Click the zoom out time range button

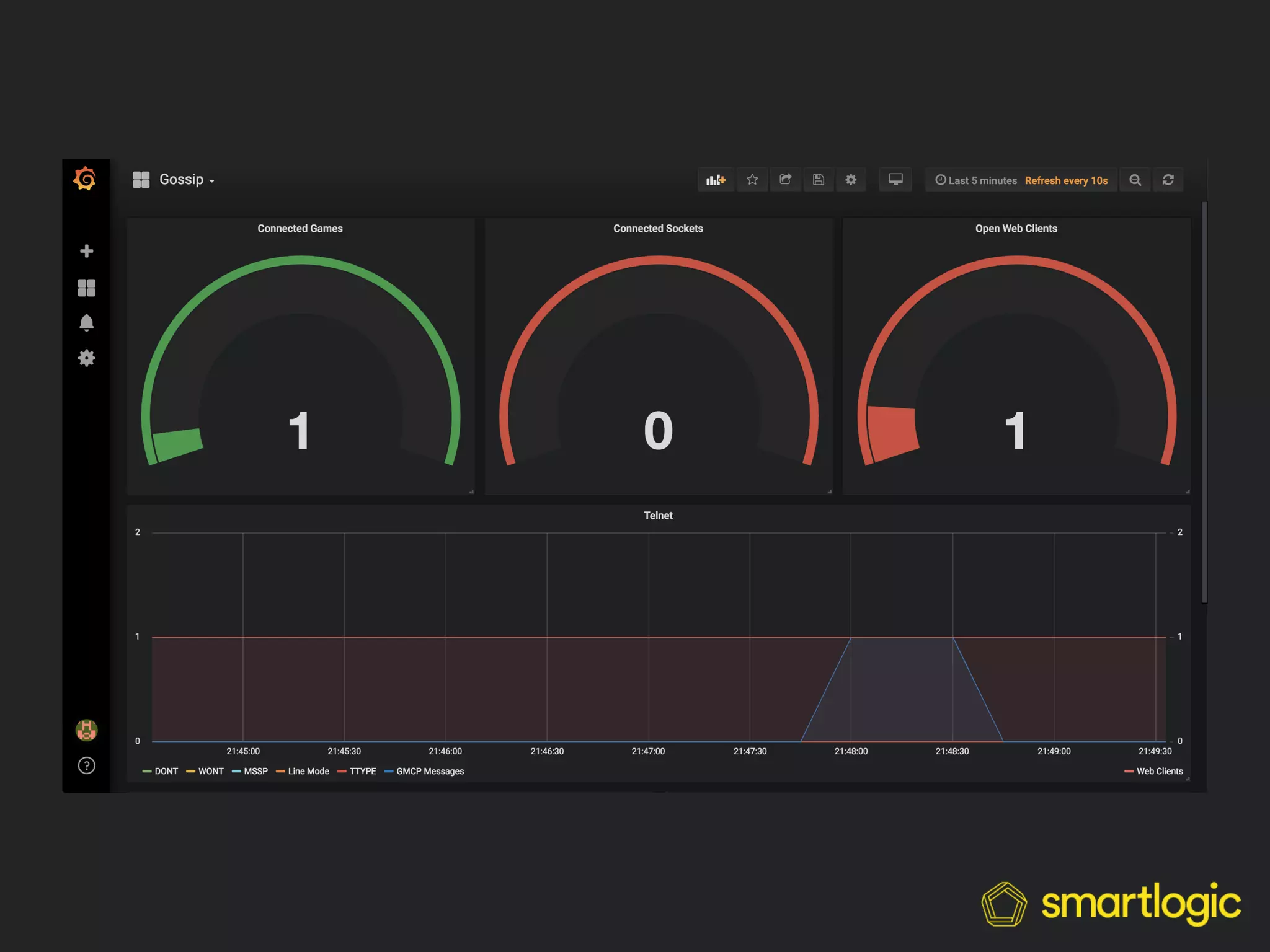(x=1135, y=180)
